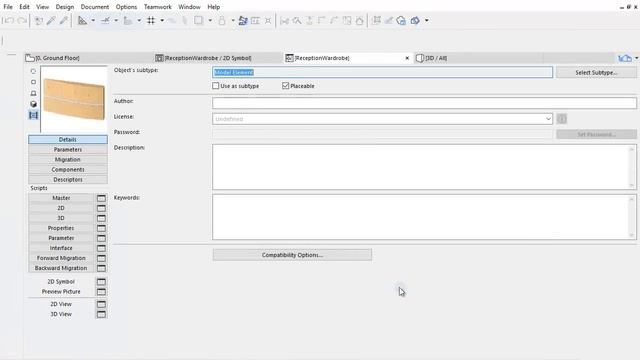Screen dimensions: 640x360
Task: Open Parameter script in new window icon
Action: pos(101,238)
